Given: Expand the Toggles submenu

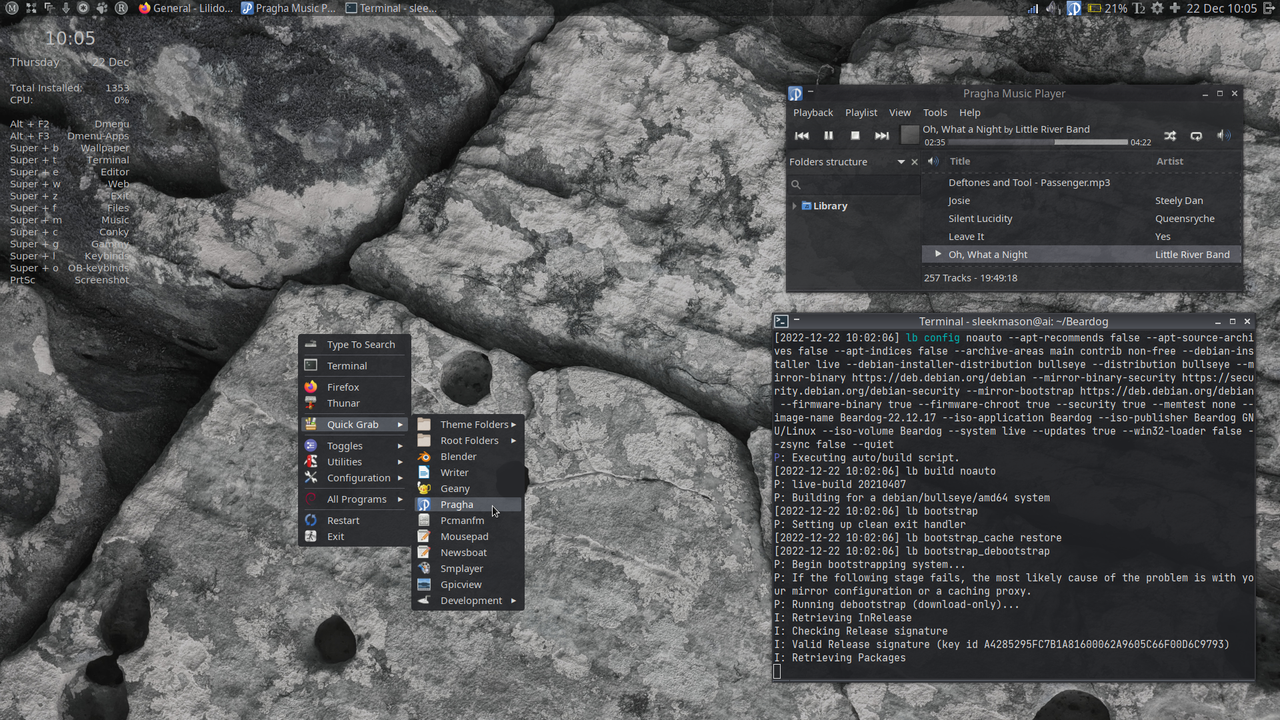Looking at the screenshot, I should coord(355,446).
